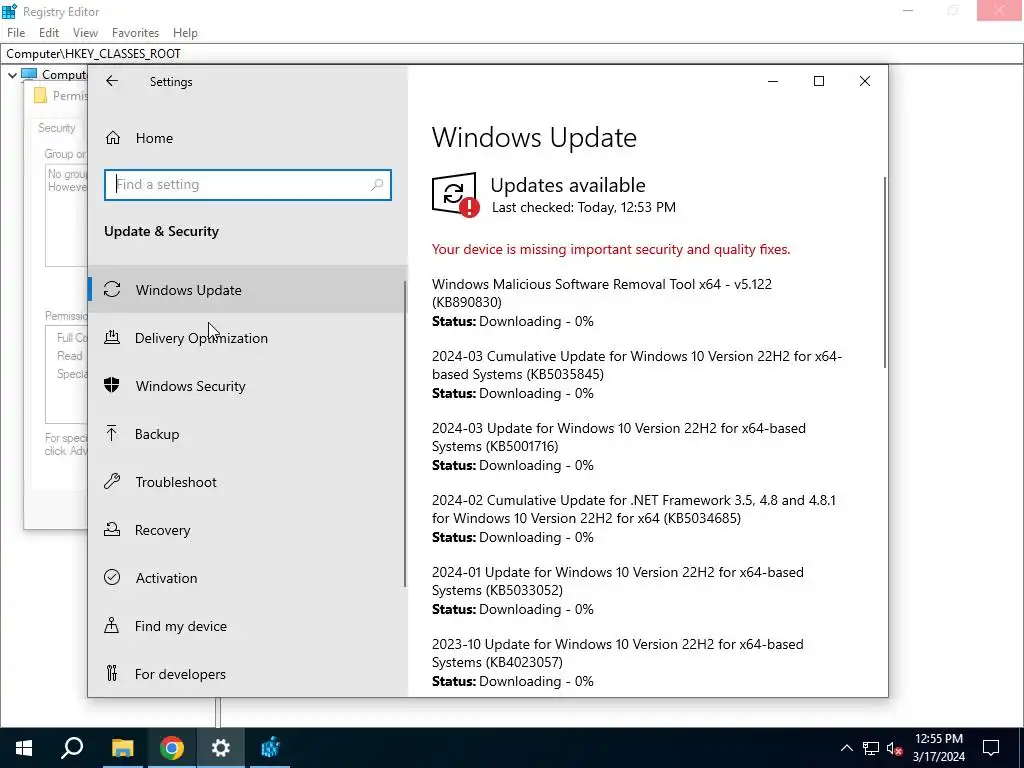The height and width of the screenshot is (768, 1024).
Task: Click the Delivery Optimization icon
Action: click(x=112, y=337)
